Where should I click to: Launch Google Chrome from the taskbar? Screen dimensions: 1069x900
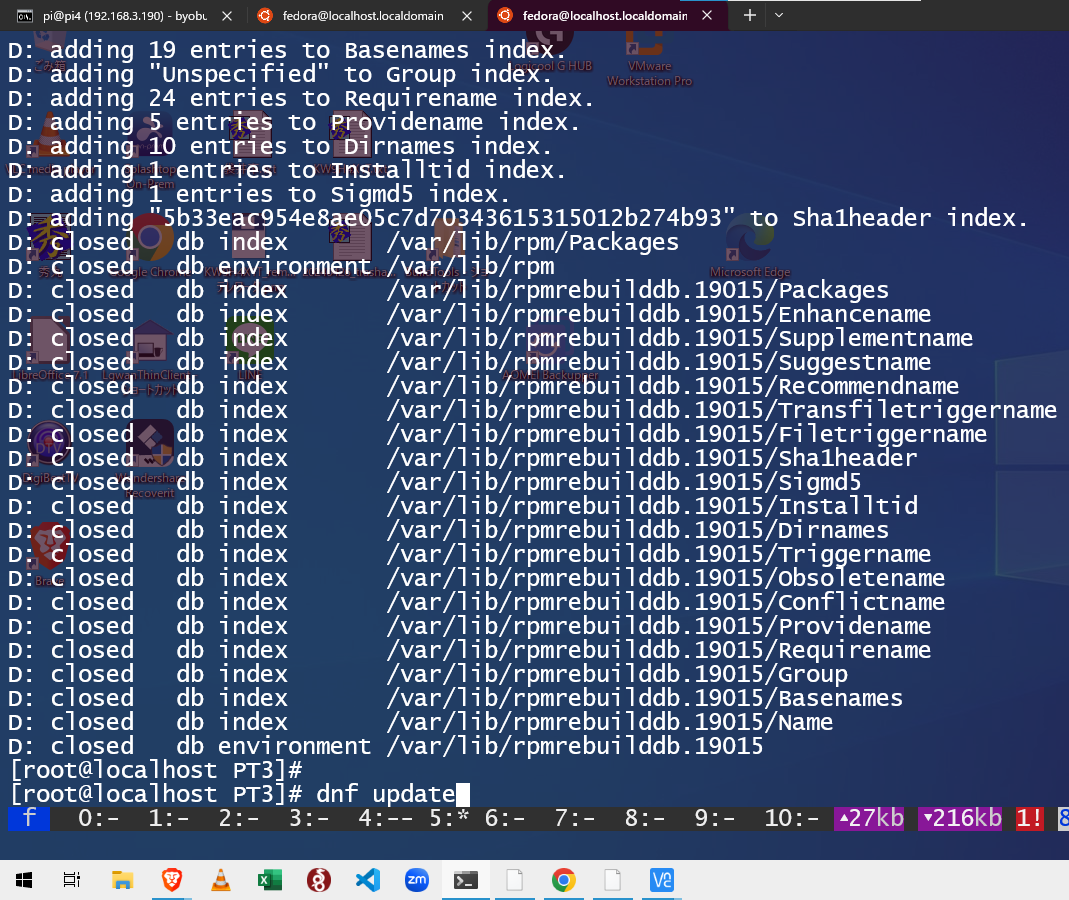coord(563,880)
